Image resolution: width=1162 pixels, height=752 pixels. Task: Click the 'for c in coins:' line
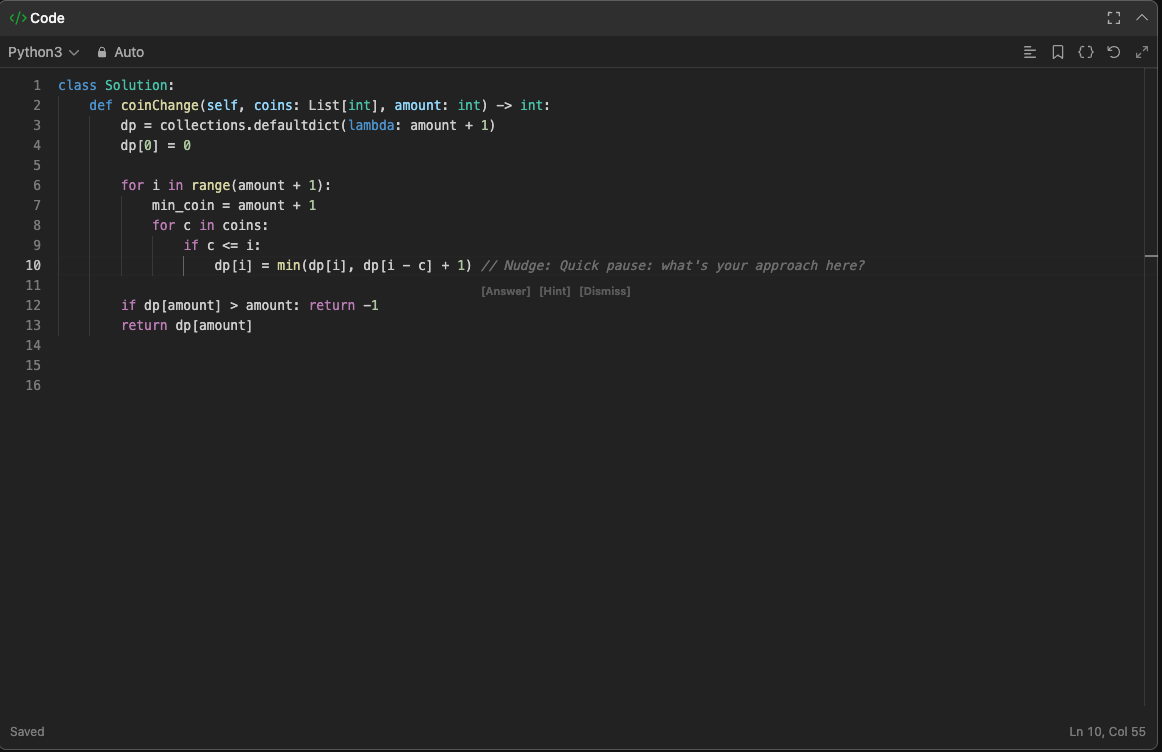click(210, 225)
